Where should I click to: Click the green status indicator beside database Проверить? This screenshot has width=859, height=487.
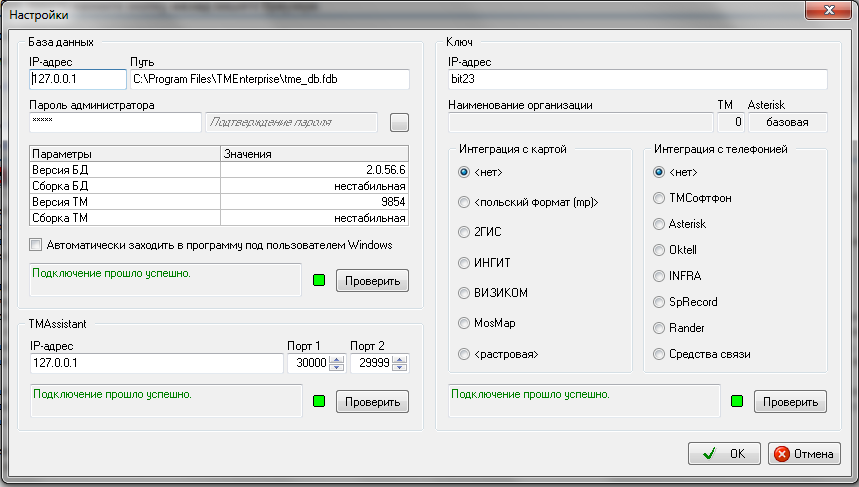click(320, 280)
